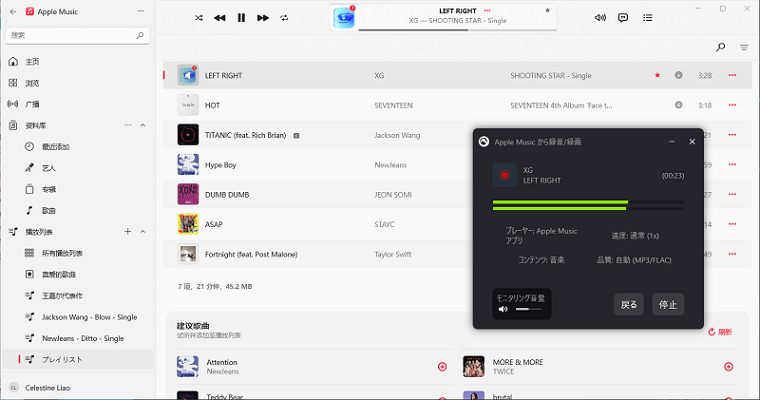
Task: Download the LEFT RIGHT song
Action: coord(679,75)
